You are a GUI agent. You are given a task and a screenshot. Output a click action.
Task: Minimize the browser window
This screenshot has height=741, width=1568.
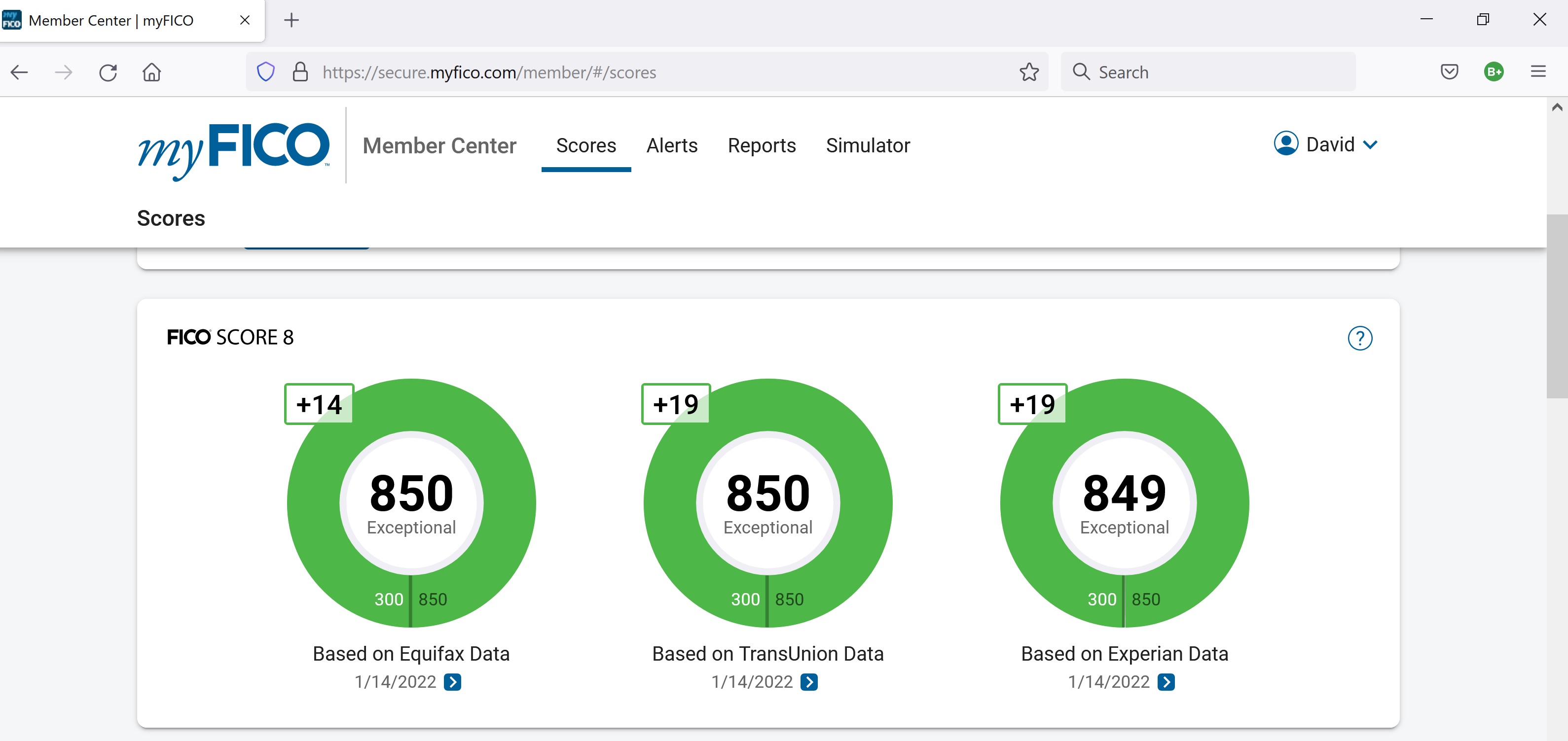[1426, 19]
